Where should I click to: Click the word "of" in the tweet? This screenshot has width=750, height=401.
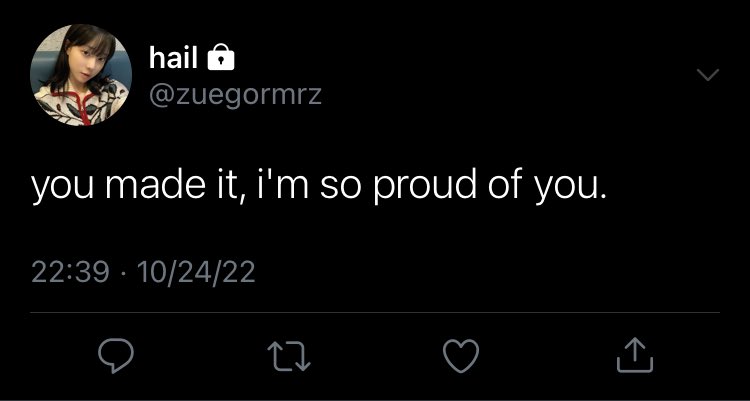506,184
